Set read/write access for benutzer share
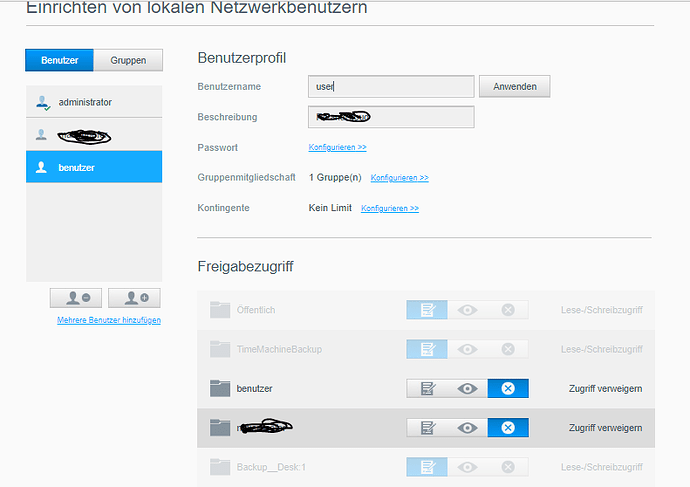 coord(427,388)
